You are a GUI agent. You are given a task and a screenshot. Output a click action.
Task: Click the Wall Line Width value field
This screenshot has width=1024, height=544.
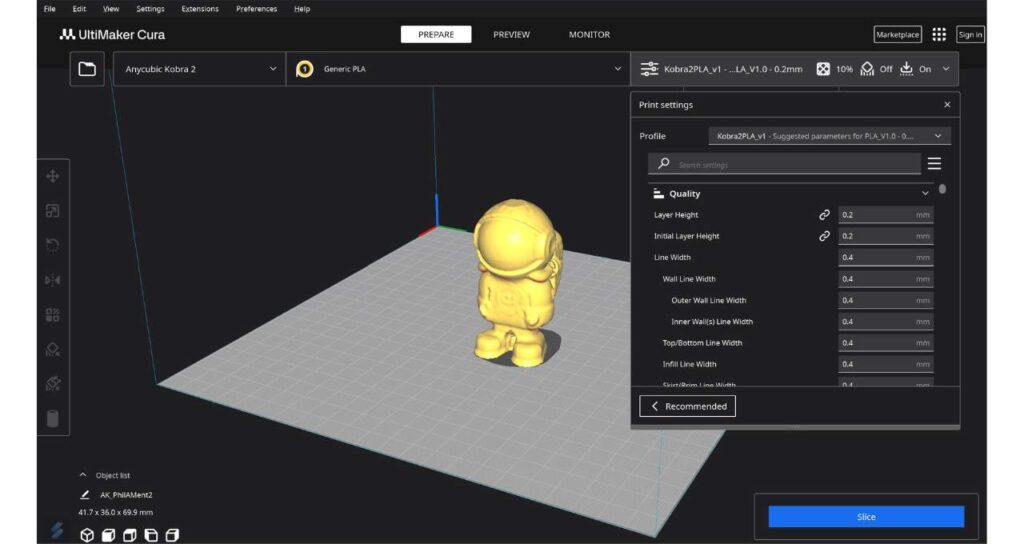(x=886, y=279)
